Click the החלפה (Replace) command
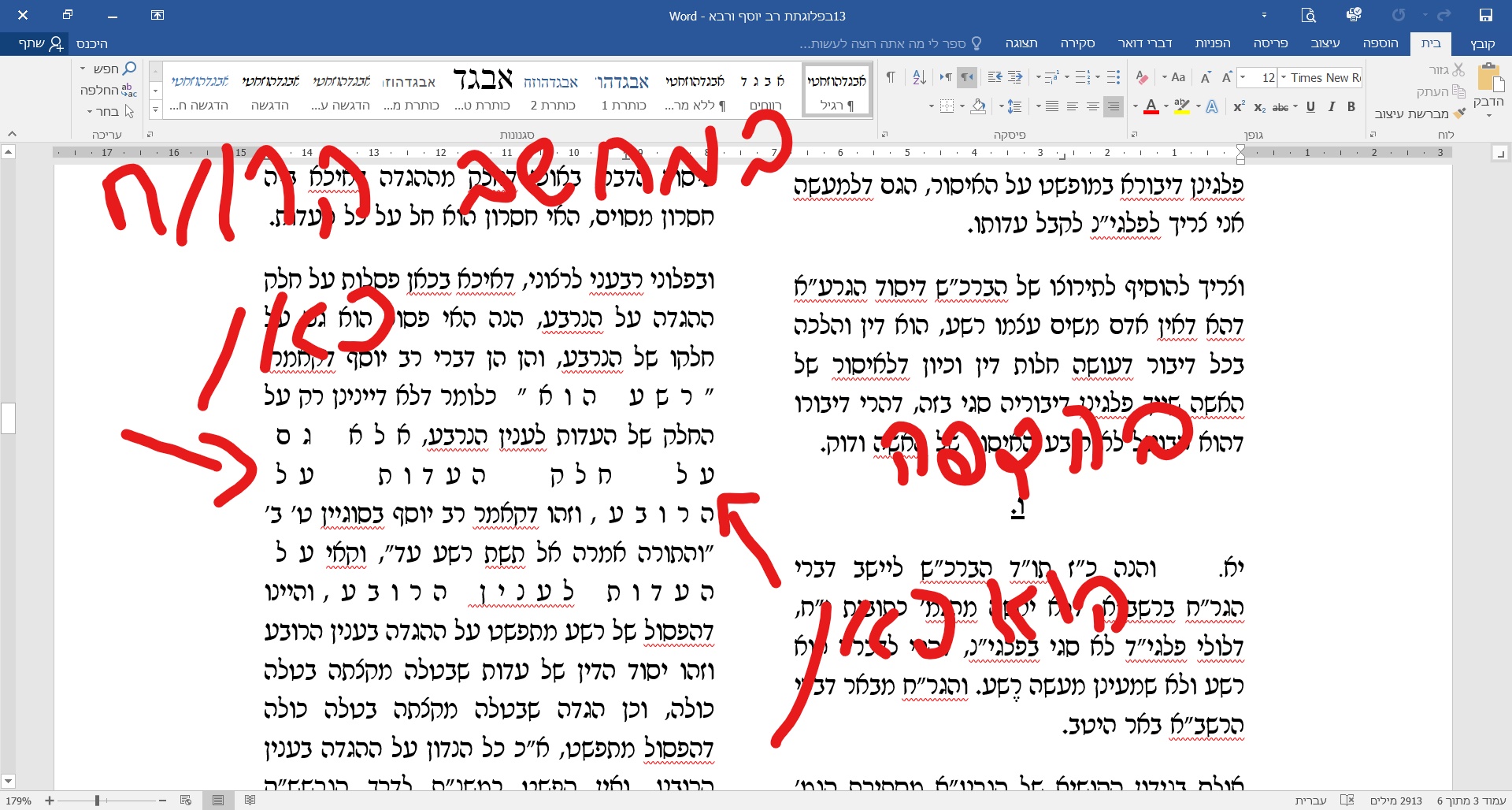1512x810 pixels. click(106, 90)
